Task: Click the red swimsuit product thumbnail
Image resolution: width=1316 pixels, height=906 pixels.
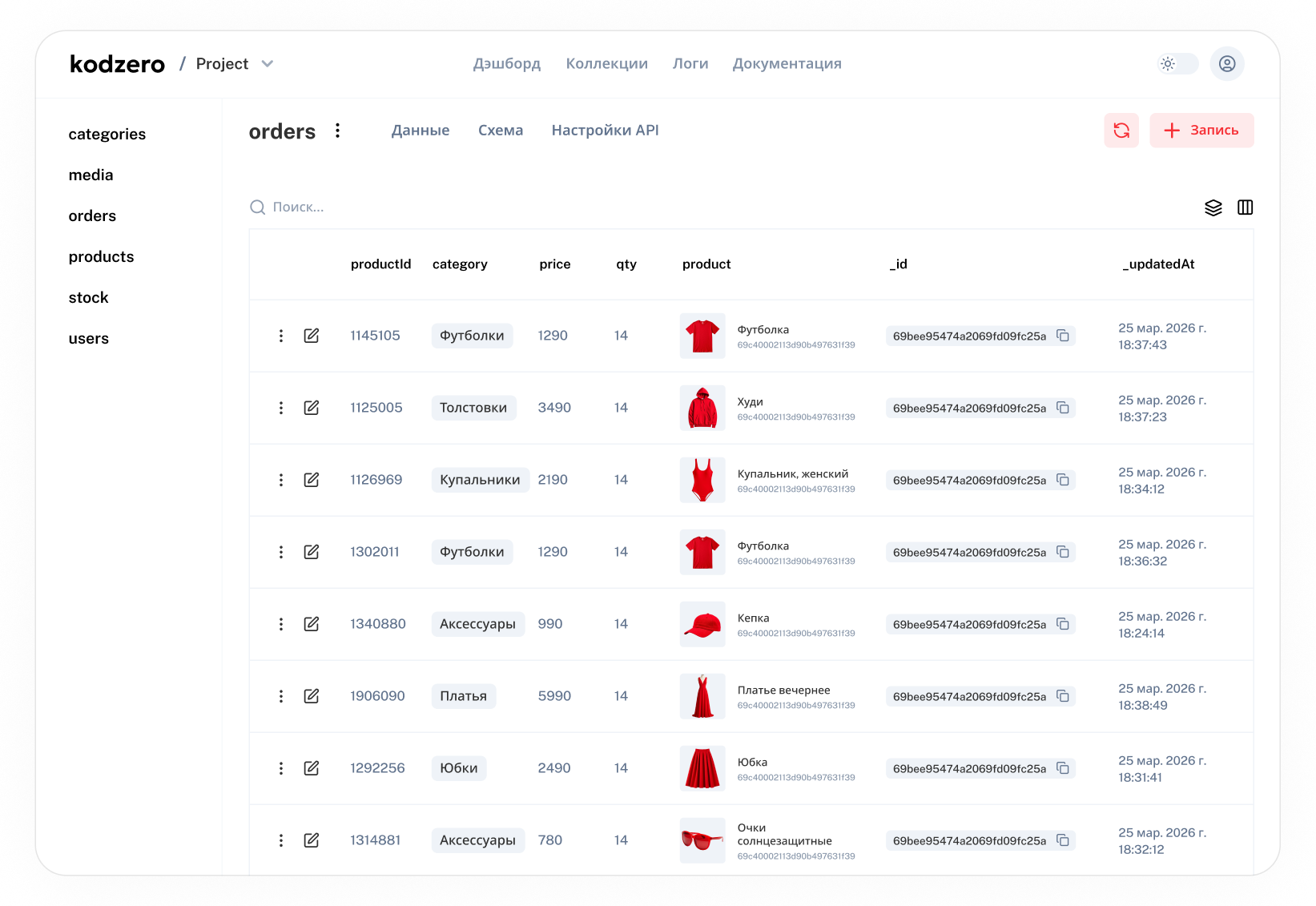Action: 702,480
